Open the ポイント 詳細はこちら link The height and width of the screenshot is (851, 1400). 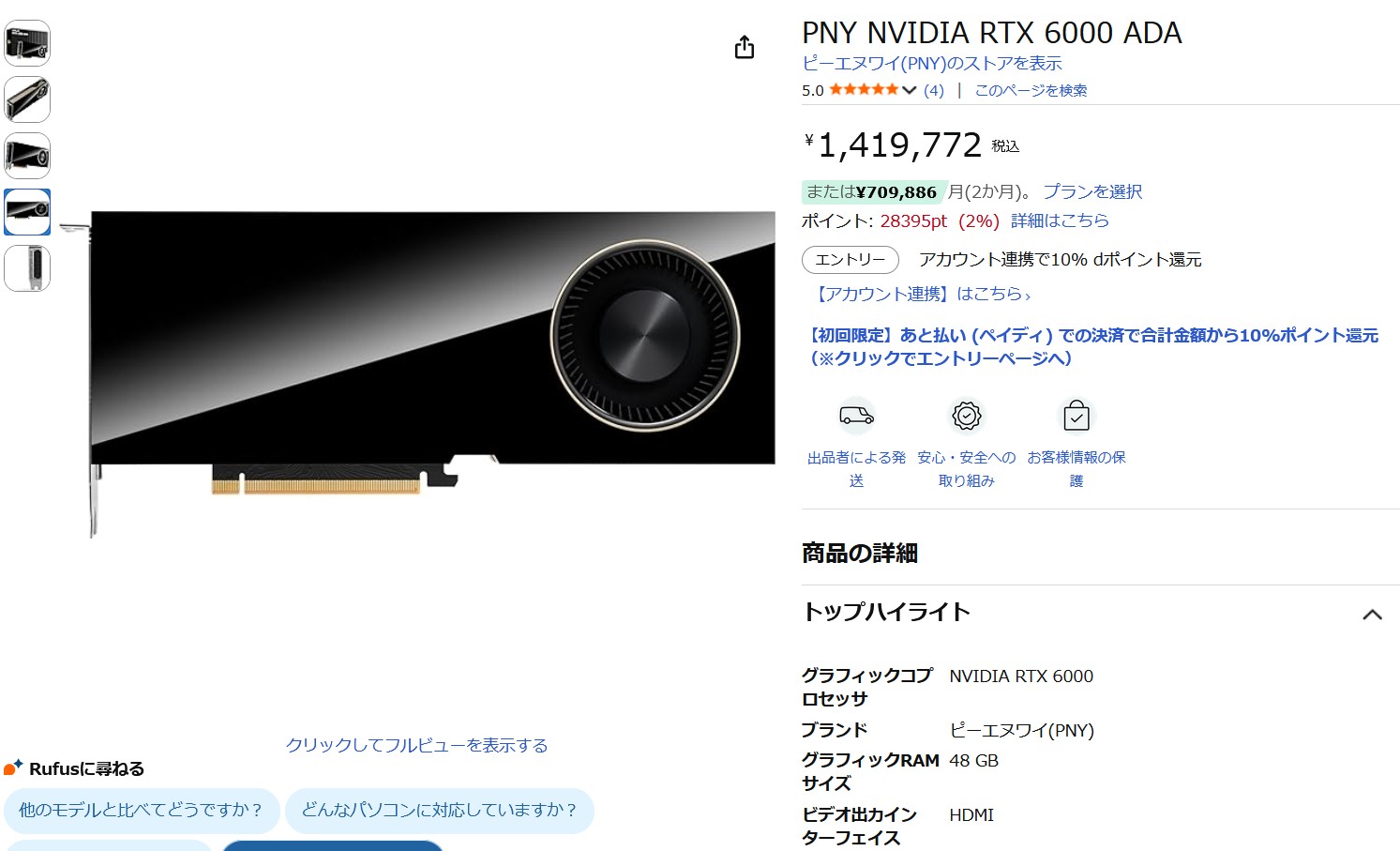point(1060,220)
